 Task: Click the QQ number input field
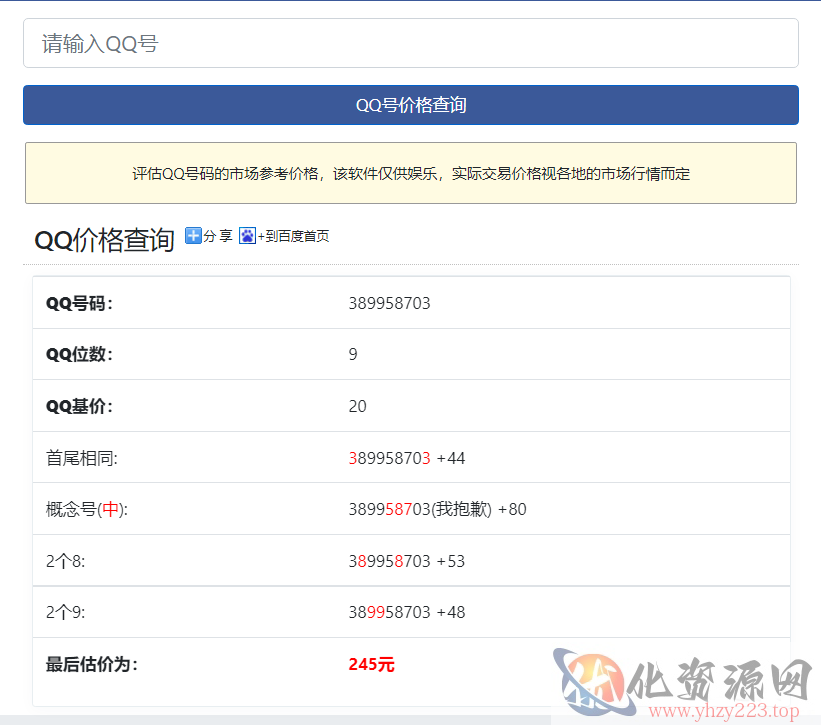(410, 43)
